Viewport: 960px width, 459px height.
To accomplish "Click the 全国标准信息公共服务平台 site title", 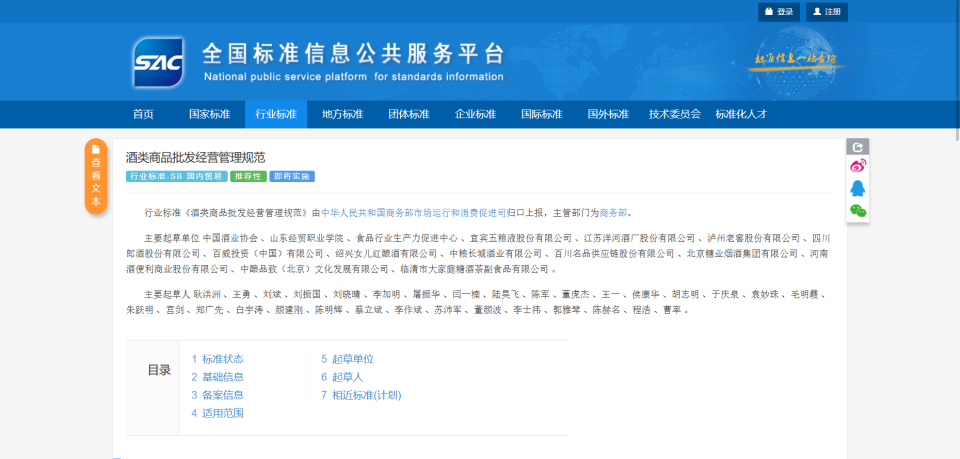I will [353, 55].
